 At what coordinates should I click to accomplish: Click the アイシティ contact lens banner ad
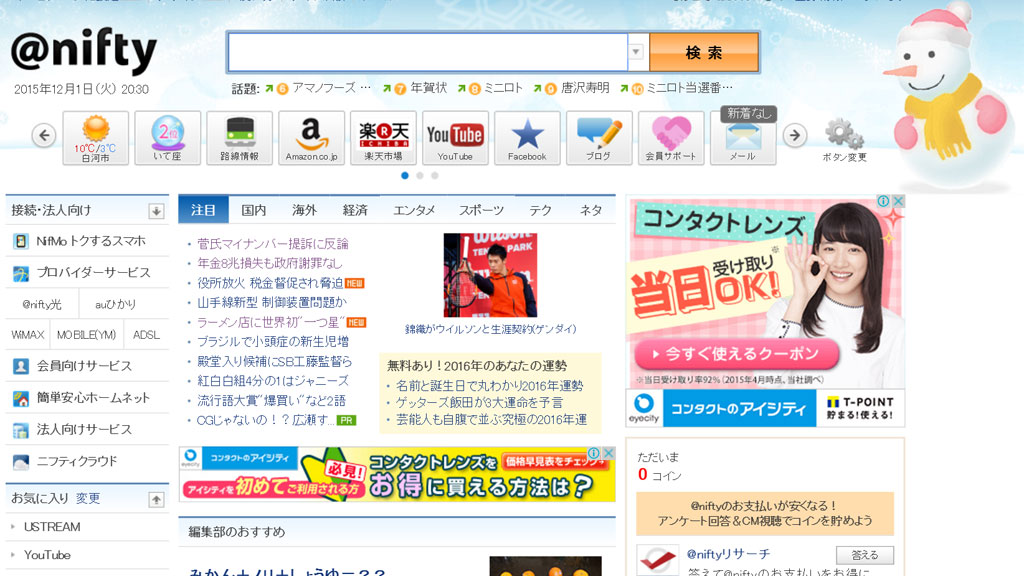397,474
